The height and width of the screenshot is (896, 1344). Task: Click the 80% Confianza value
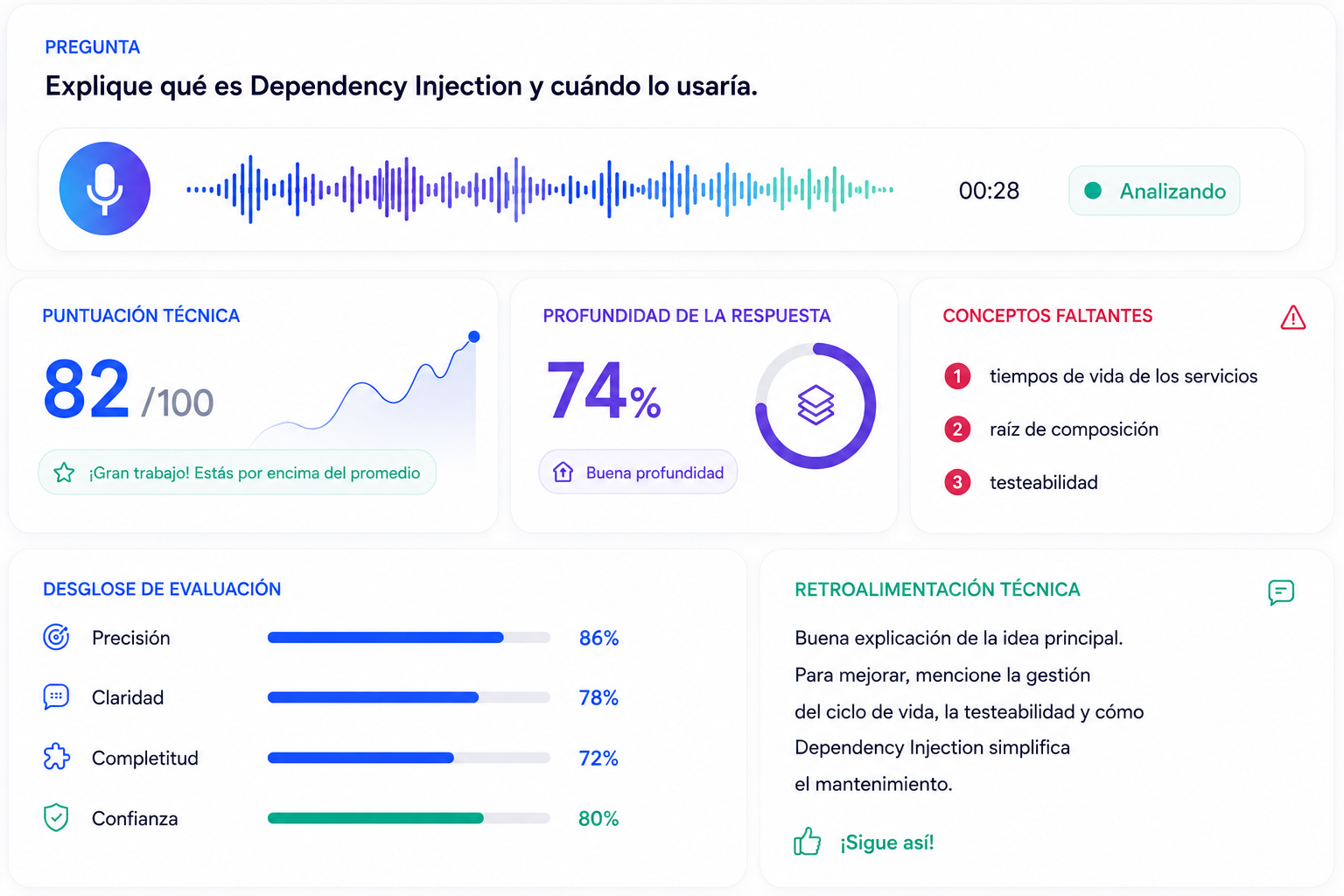coord(598,818)
